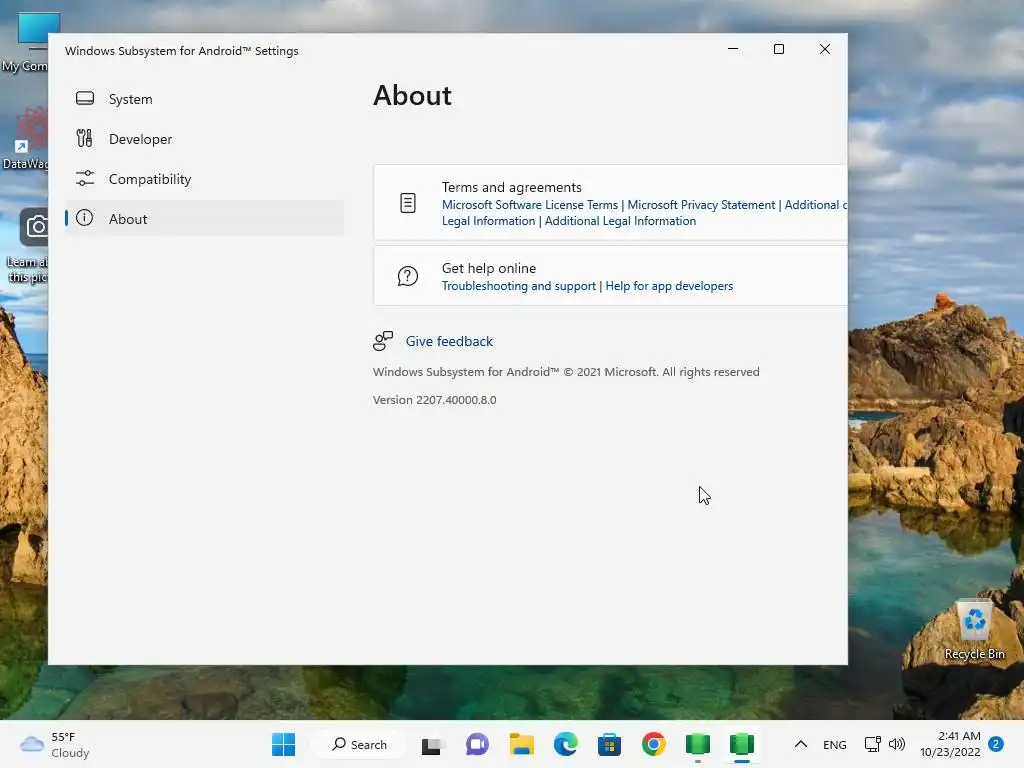1024x768 pixels.
Task: Open Troubleshooting and support link
Action: (x=519, y=286)
